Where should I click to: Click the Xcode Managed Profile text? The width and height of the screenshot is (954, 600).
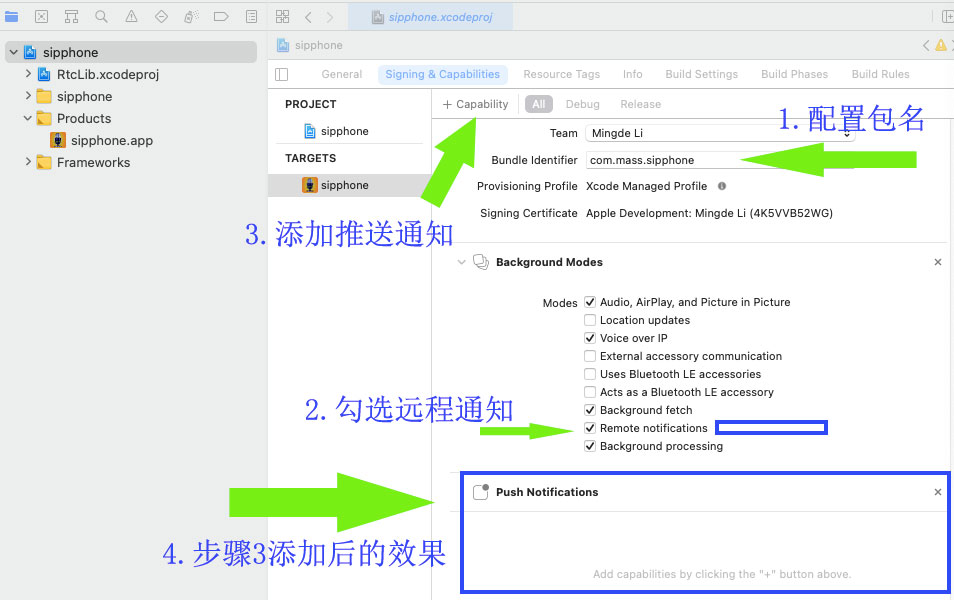(646, 186)
